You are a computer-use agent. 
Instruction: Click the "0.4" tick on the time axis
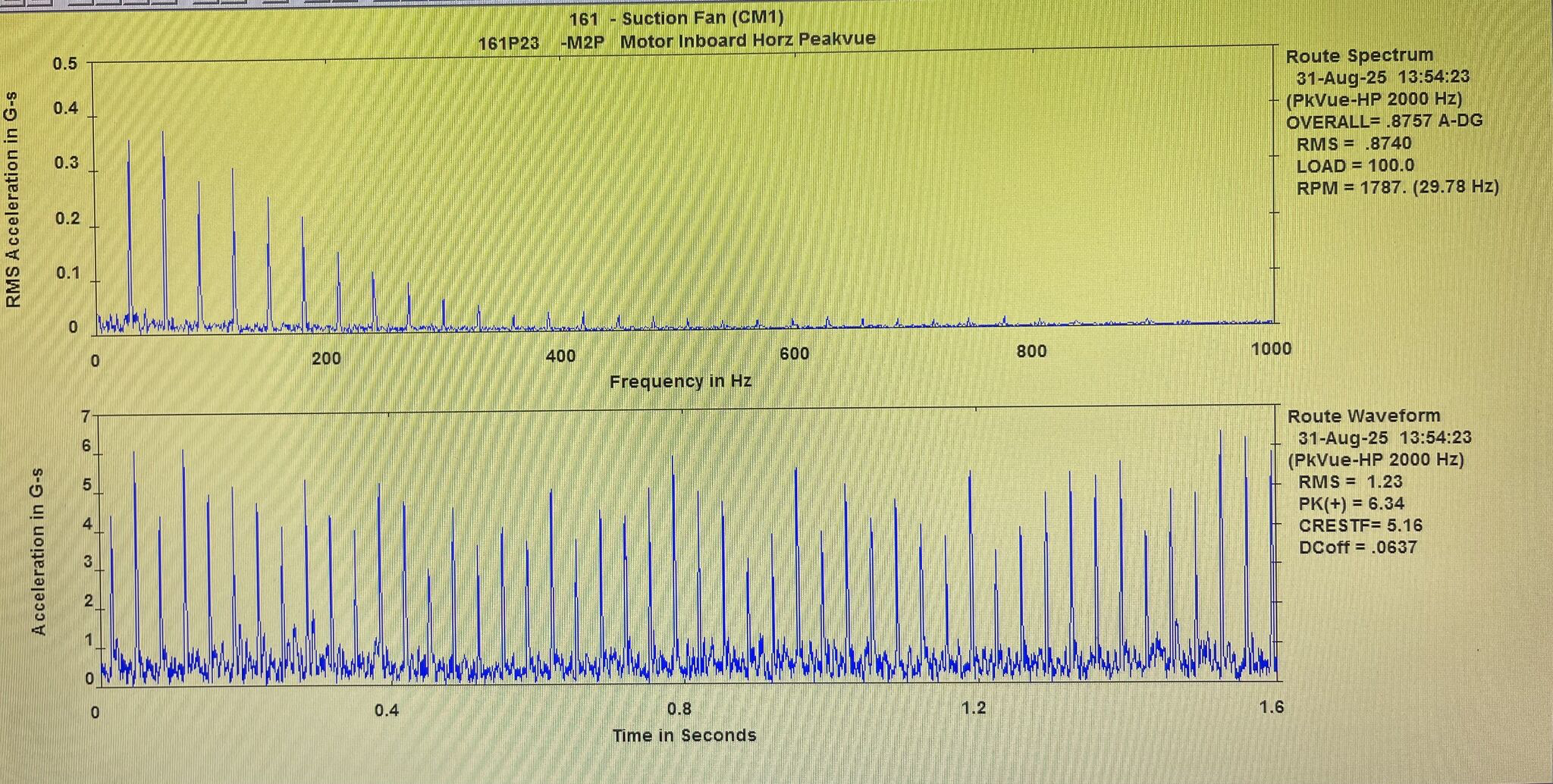click(386, 711)
